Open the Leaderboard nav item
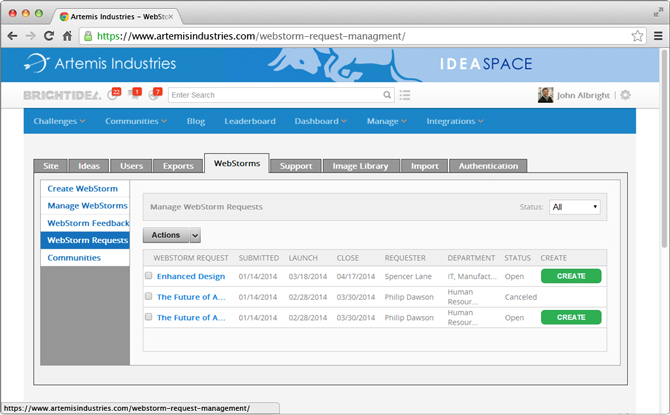Viewport: 670px width, 415px height. (250, 121)
